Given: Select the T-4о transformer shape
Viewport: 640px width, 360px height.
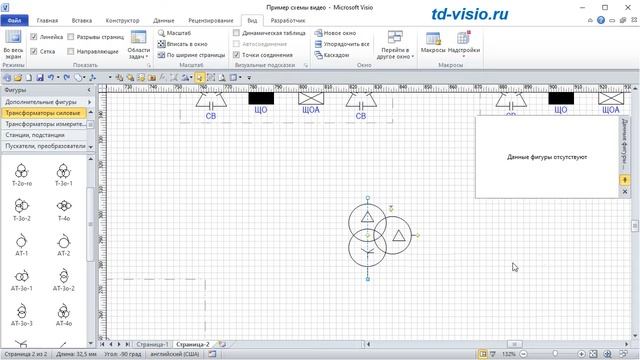Looking at the screenshot, I should point(64,209).
